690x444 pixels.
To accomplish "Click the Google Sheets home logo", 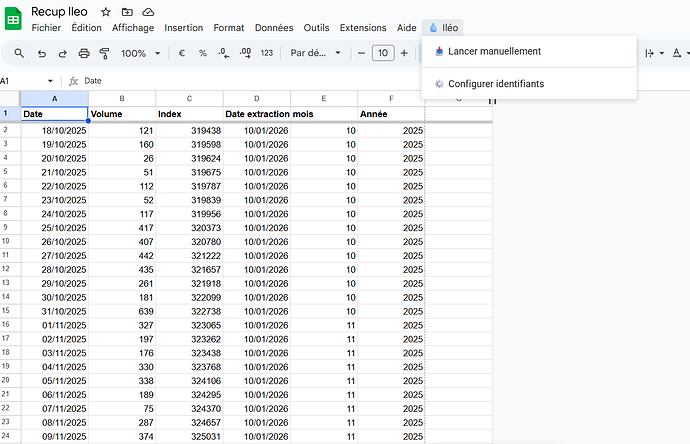I will tap(14, 19).
